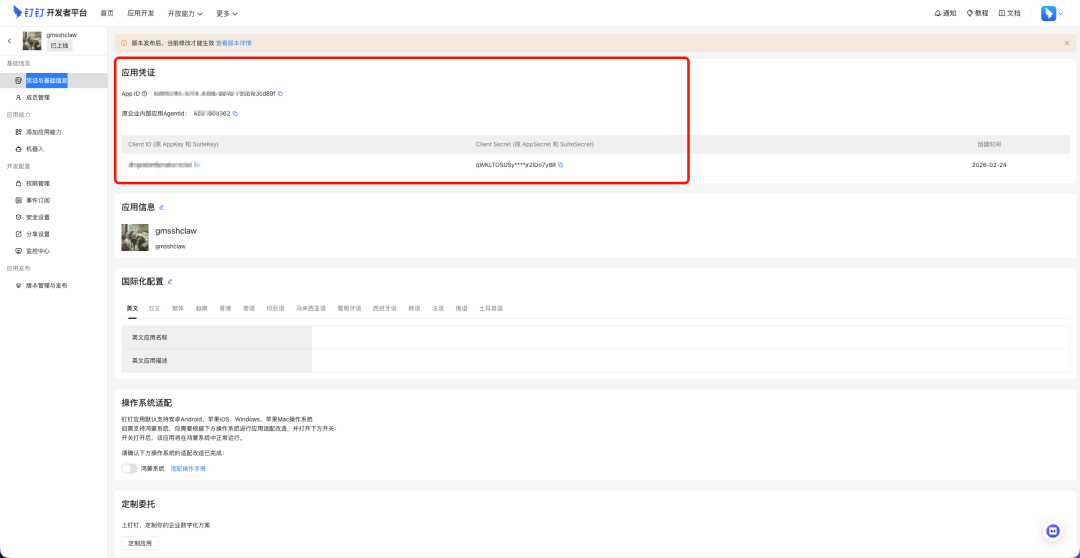Expand the 开放能力 dropdown menu
Image resolution: width=1080 pixels, height=558 pixels.
click(x=185, y=13)
